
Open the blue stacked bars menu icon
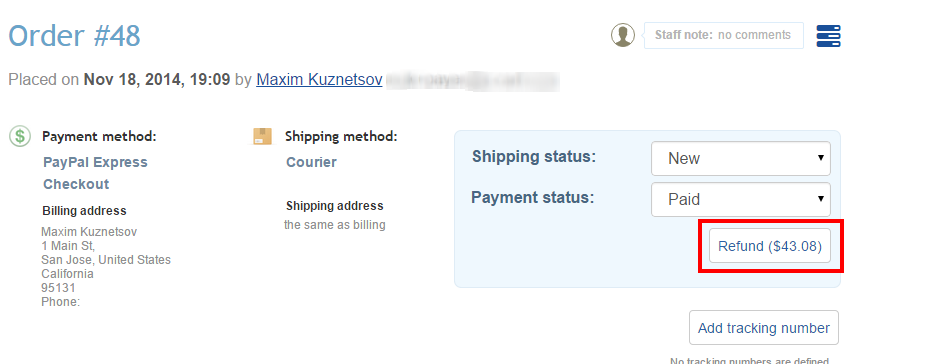pyautogui.click(x=829, y=36)
